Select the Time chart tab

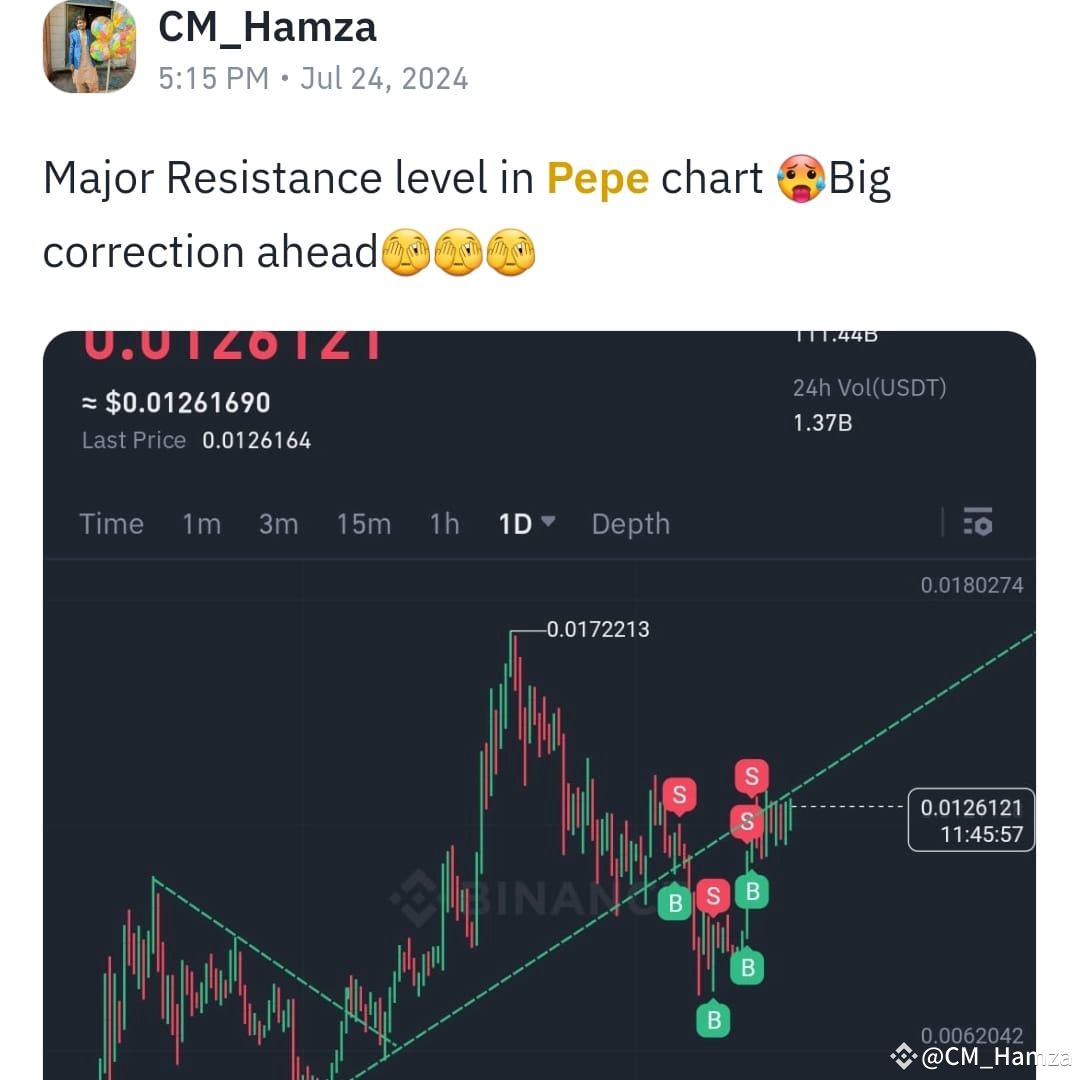[x=112, y=524]
